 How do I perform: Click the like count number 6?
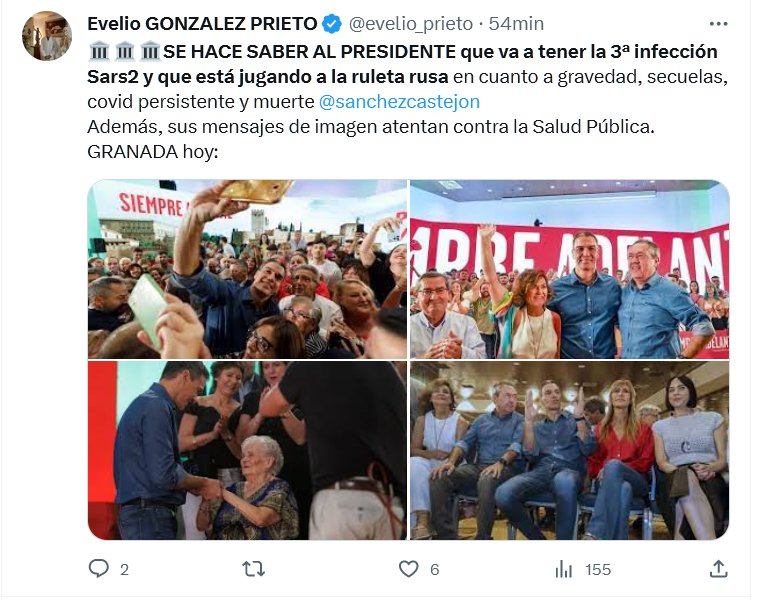pos(435,569)
